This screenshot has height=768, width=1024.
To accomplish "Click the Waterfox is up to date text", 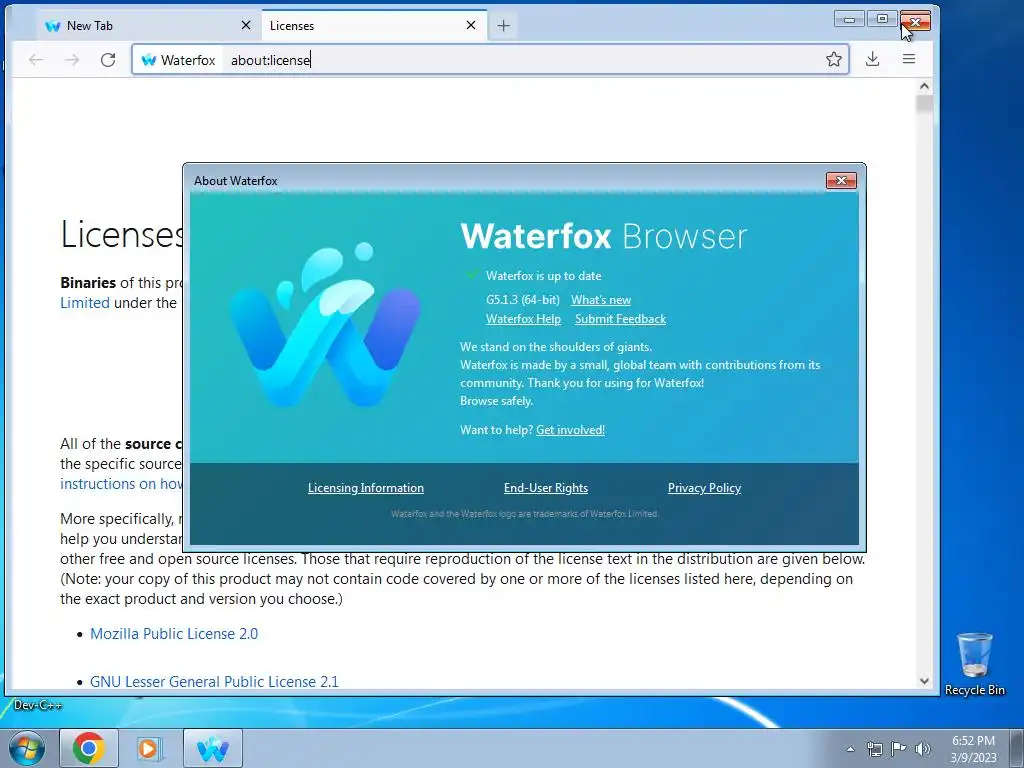I will point(543,276).
